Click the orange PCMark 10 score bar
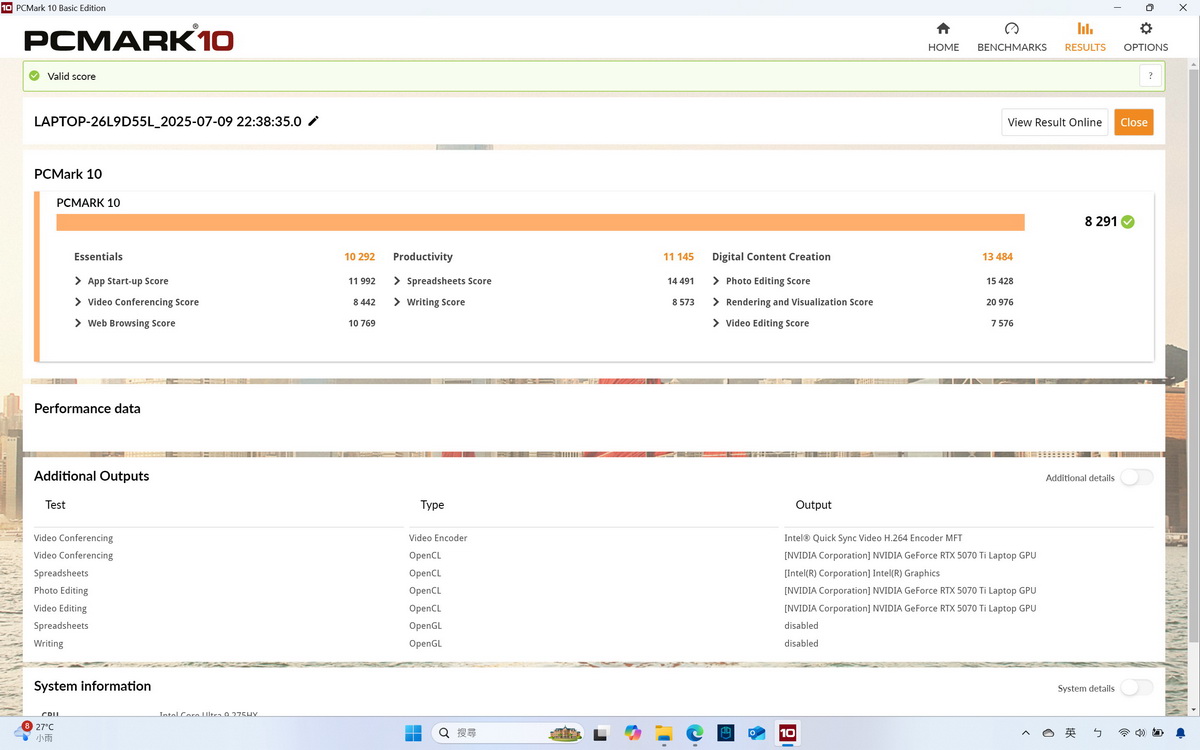The width and height of the screenshot is (1200, 750). [540, 222]
